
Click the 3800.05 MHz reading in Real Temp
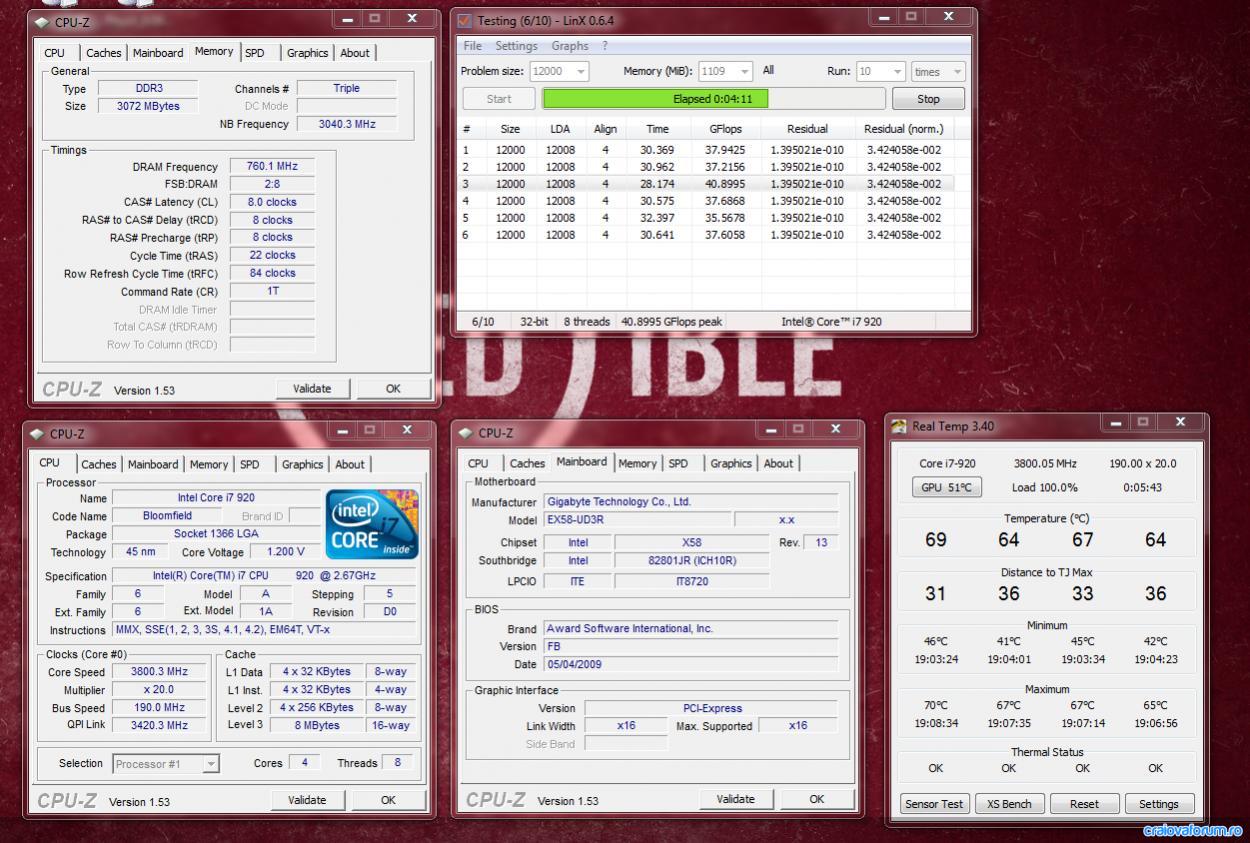pyautogui.click(x=1045, y=464)
